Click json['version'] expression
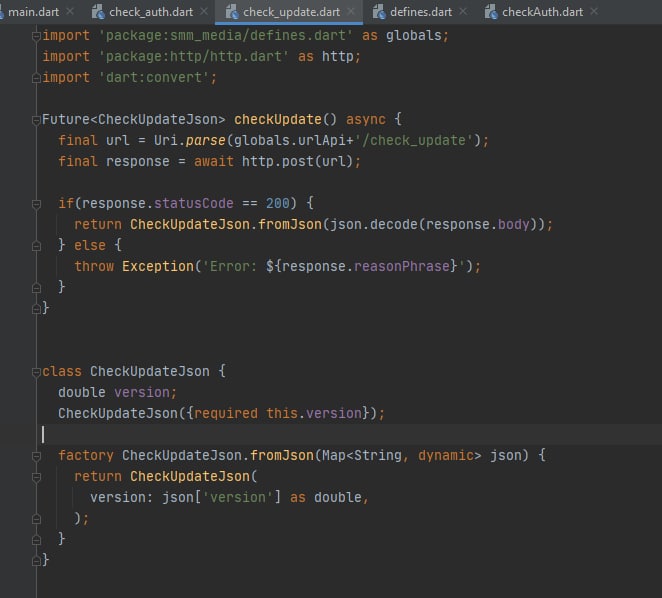 [x=222, y=497]
